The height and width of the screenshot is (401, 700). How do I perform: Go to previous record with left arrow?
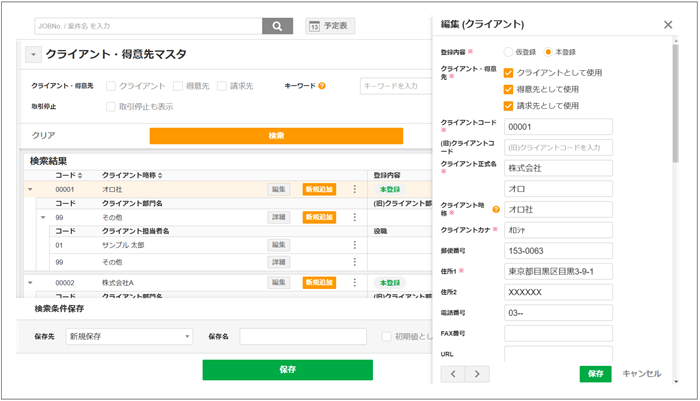click(x=454, y=374)
